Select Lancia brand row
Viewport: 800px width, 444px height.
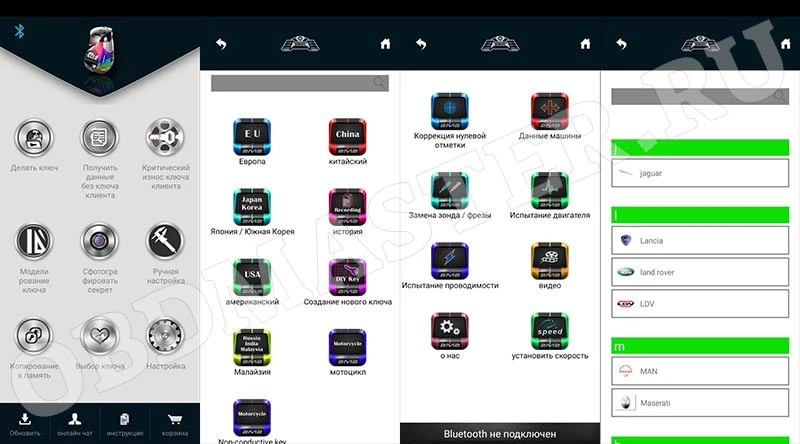pos(700,240)
